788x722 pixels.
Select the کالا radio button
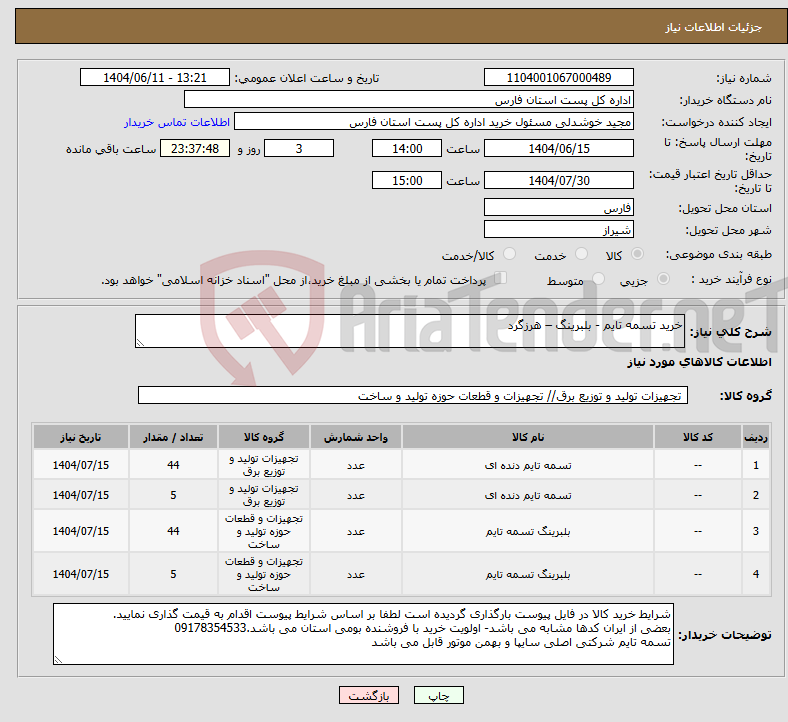point(637,254)
